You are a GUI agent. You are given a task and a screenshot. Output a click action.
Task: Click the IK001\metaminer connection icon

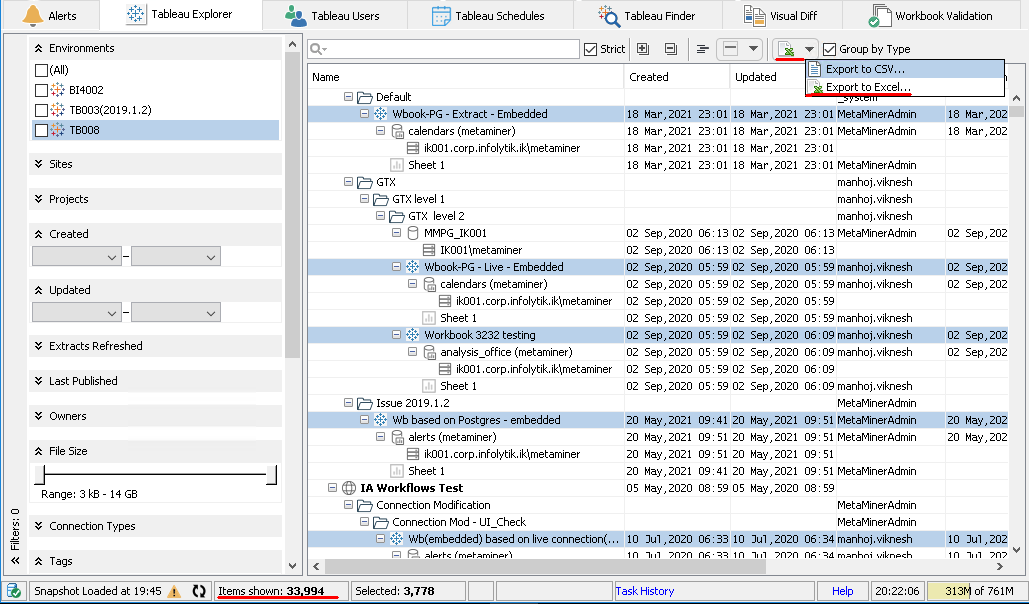[x=429, y=250]
